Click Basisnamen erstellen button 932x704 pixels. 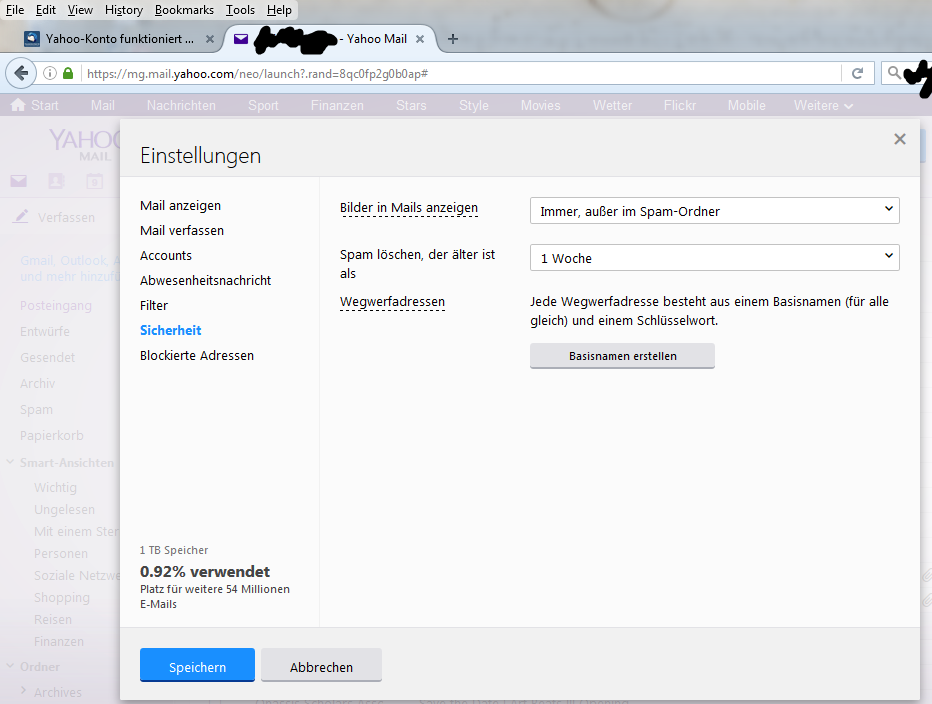tap(622, 356)
